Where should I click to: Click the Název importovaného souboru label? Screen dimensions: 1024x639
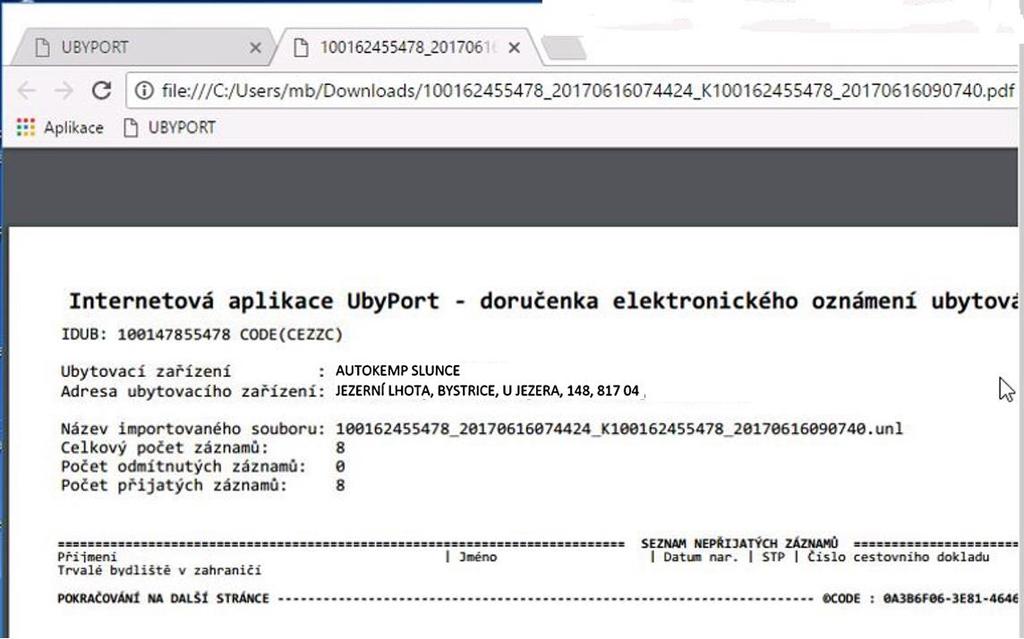click(x=193, y=429)
